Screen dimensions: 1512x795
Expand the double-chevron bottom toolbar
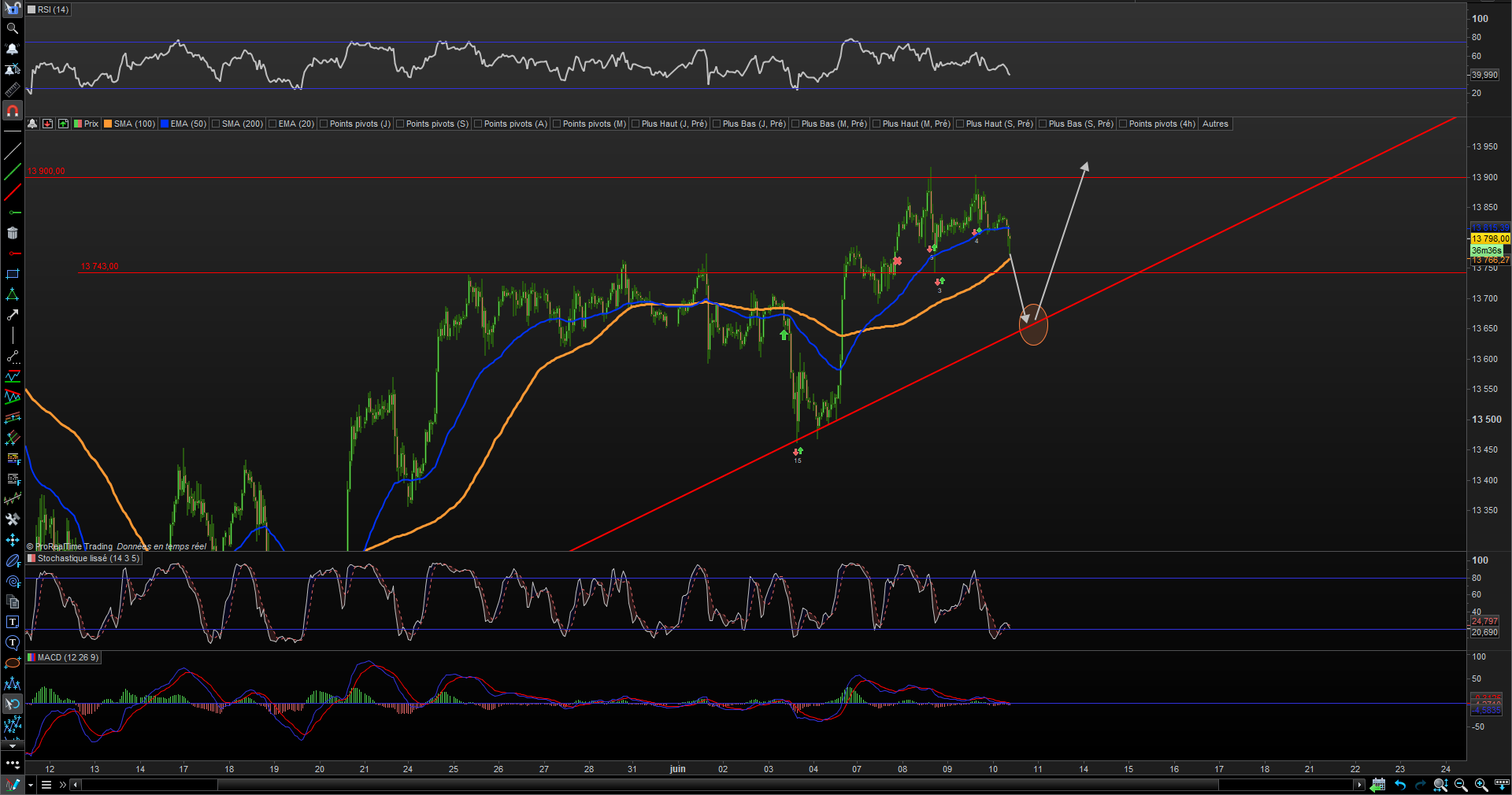[62, 785]
